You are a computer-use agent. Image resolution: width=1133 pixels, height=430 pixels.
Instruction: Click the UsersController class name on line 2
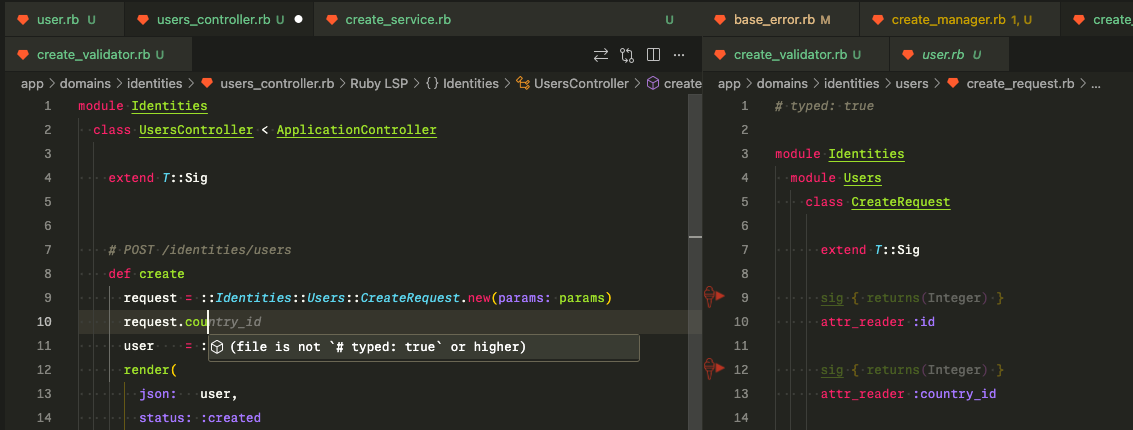(x=196, y=130)
